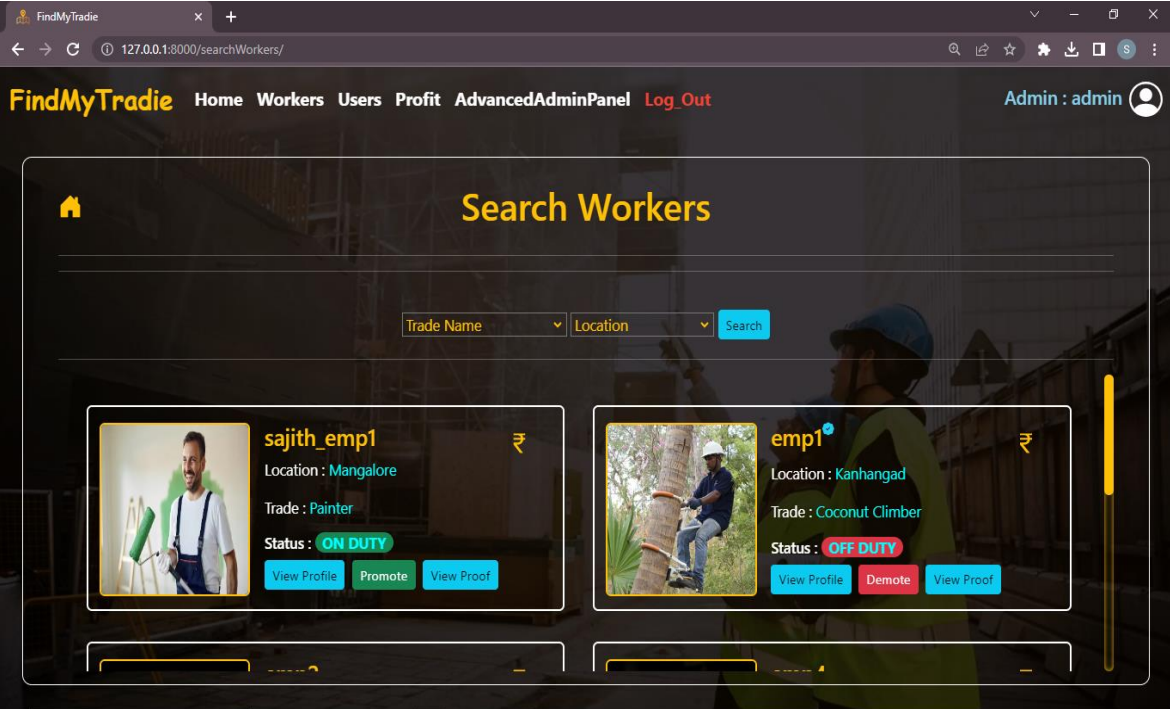Image resolution: width=1170 pixels, height=709 pixels.
Task: Open the admin profile avatar icon
Action: point(1146,99)
